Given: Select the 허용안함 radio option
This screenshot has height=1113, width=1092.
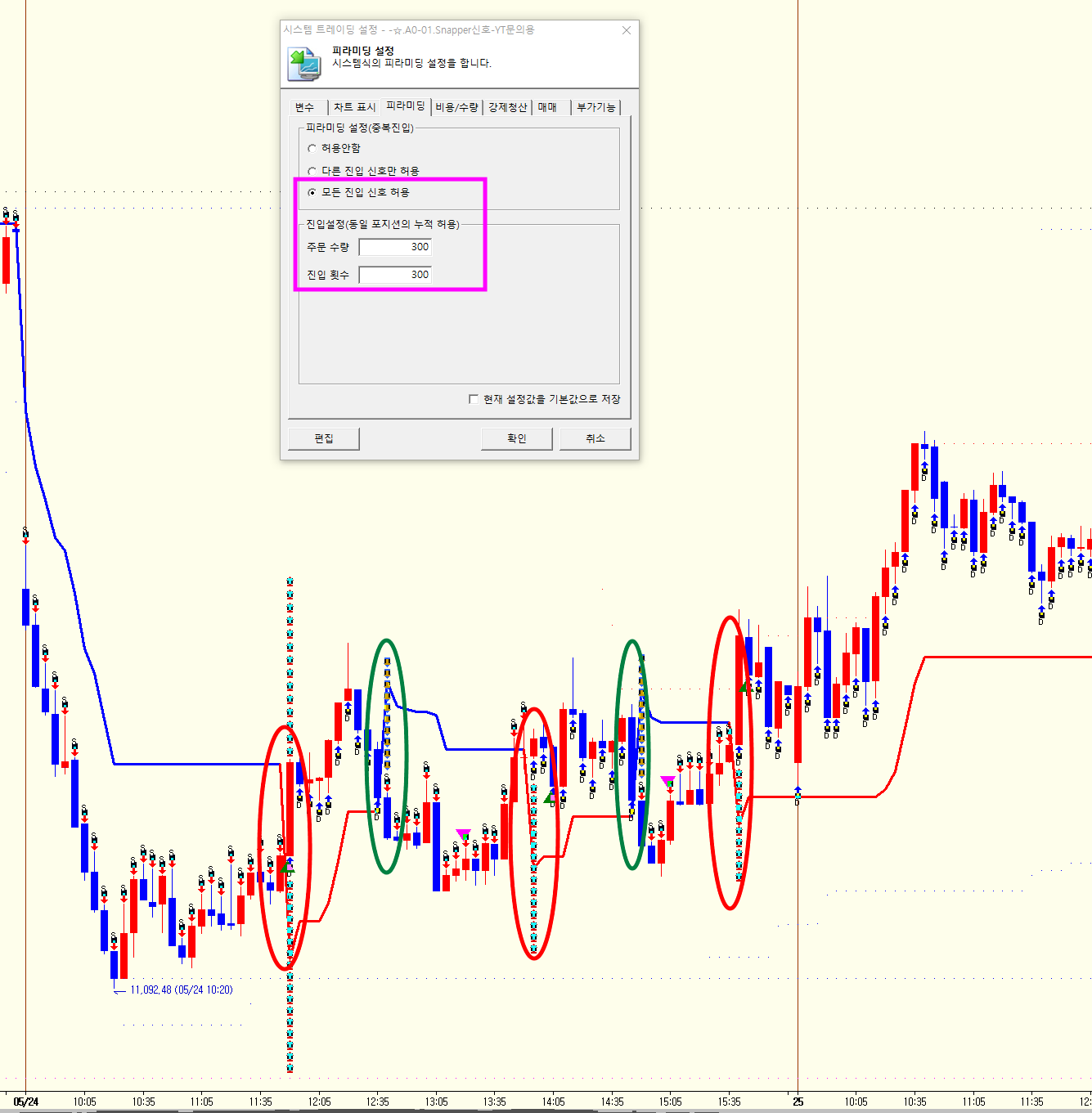Looking at the screenshot, I should 312,148.
